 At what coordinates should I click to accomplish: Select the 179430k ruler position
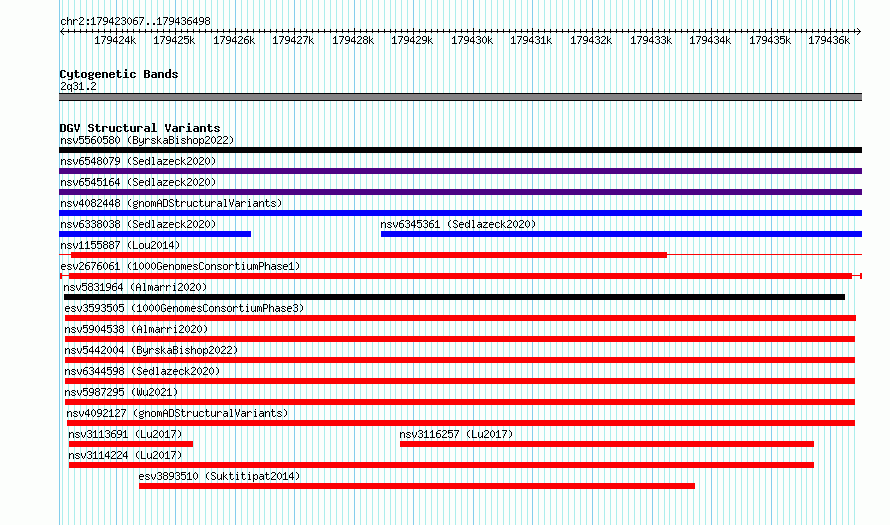472,40
